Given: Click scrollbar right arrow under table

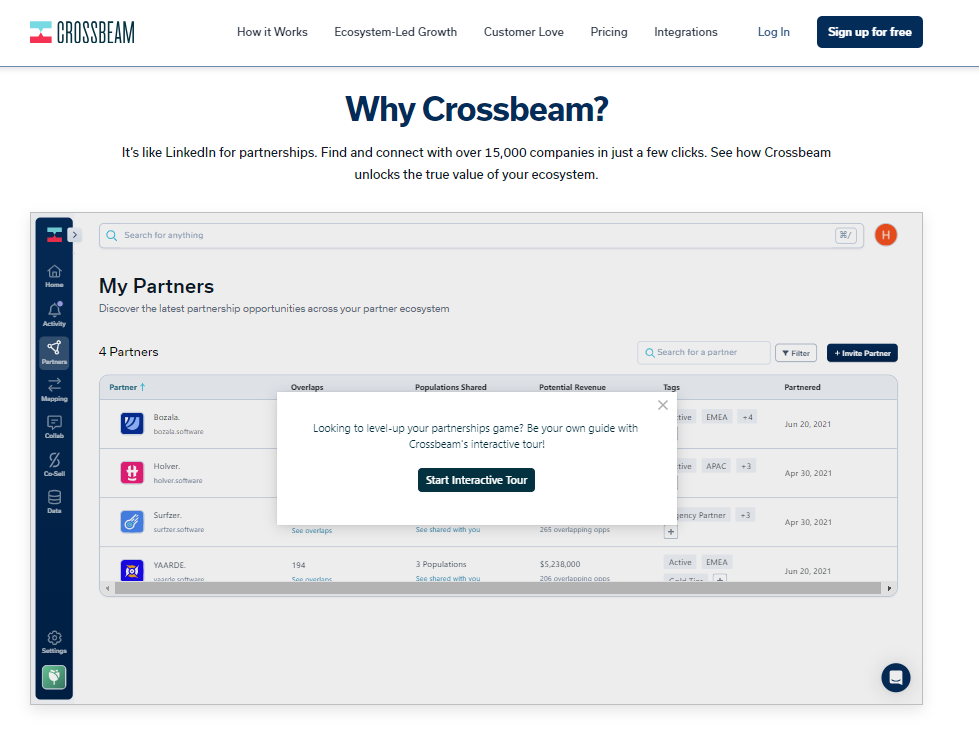Looking at the screenshot, I should (889, 588).
